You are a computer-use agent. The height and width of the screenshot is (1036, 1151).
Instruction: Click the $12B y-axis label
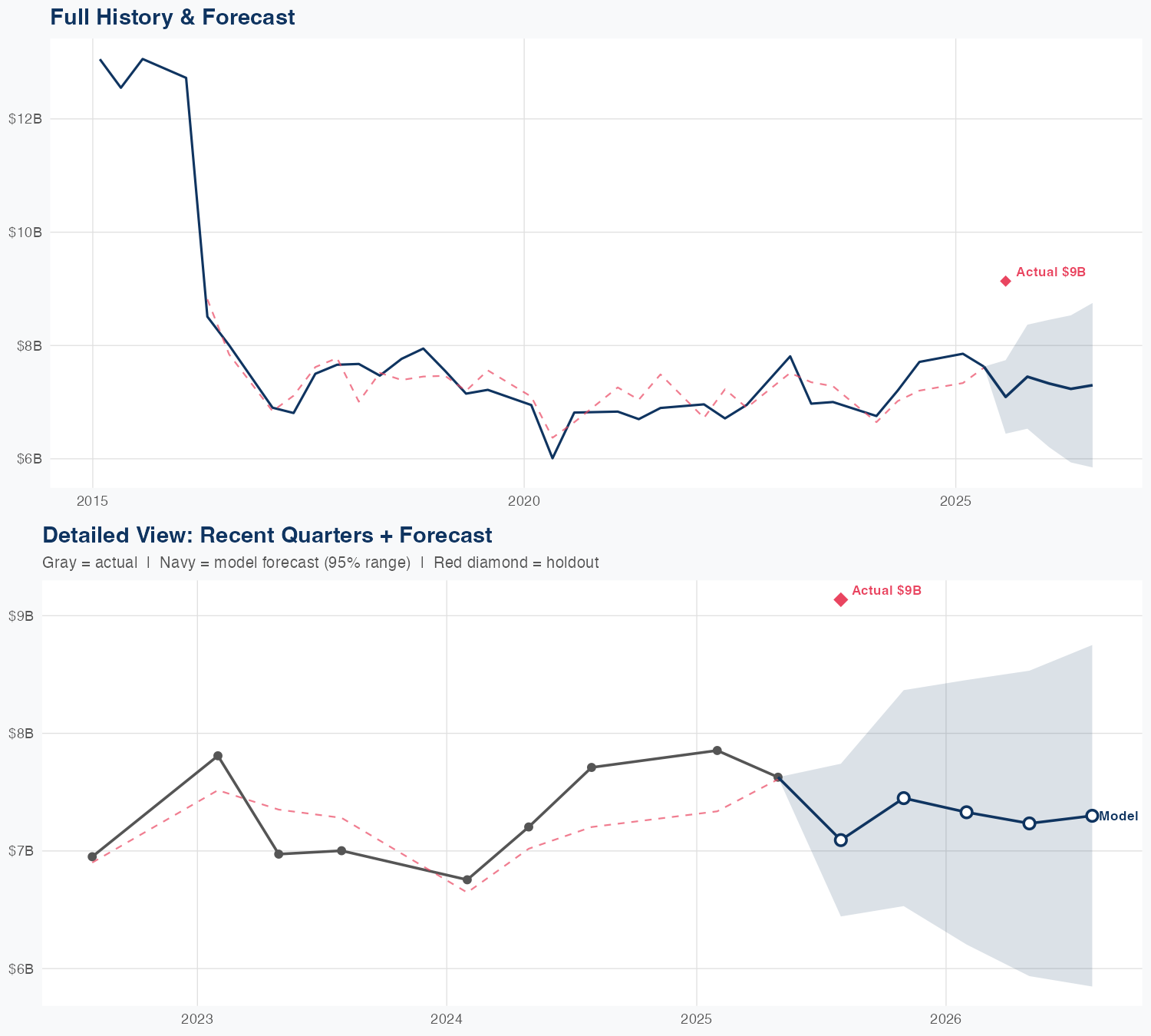[x=25, y=118]
